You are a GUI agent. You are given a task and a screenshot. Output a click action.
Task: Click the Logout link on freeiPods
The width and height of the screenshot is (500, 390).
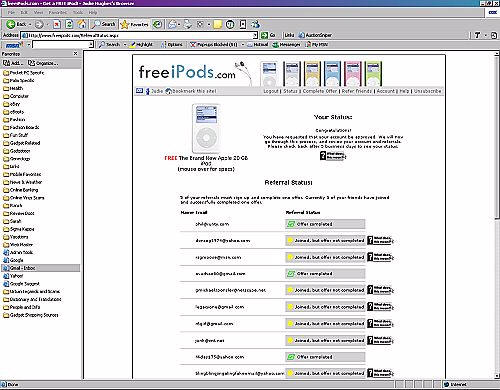tap(271, 91)
